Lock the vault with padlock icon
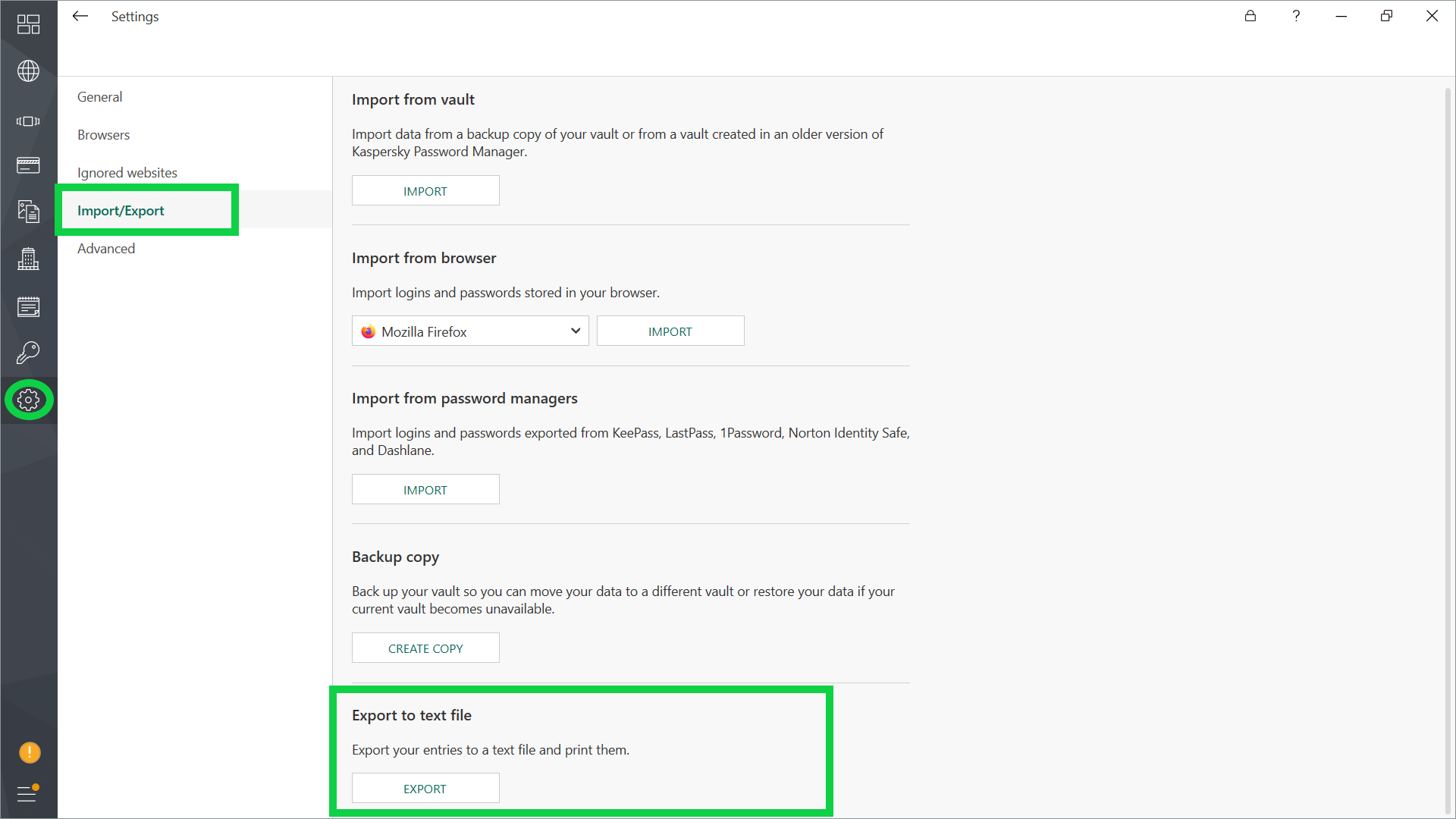Screen dimensions: 1456x819 [x=1250, y=16]
